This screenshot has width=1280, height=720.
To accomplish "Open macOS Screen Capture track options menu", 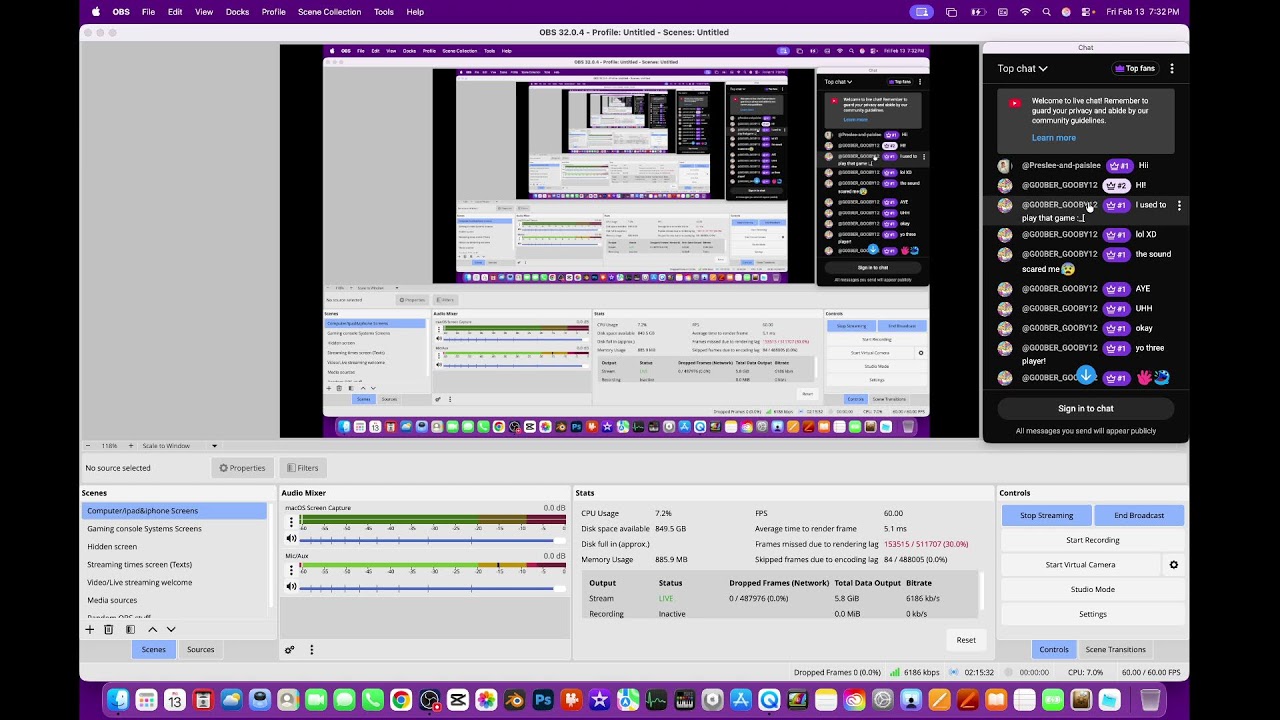I will [292, 521].
